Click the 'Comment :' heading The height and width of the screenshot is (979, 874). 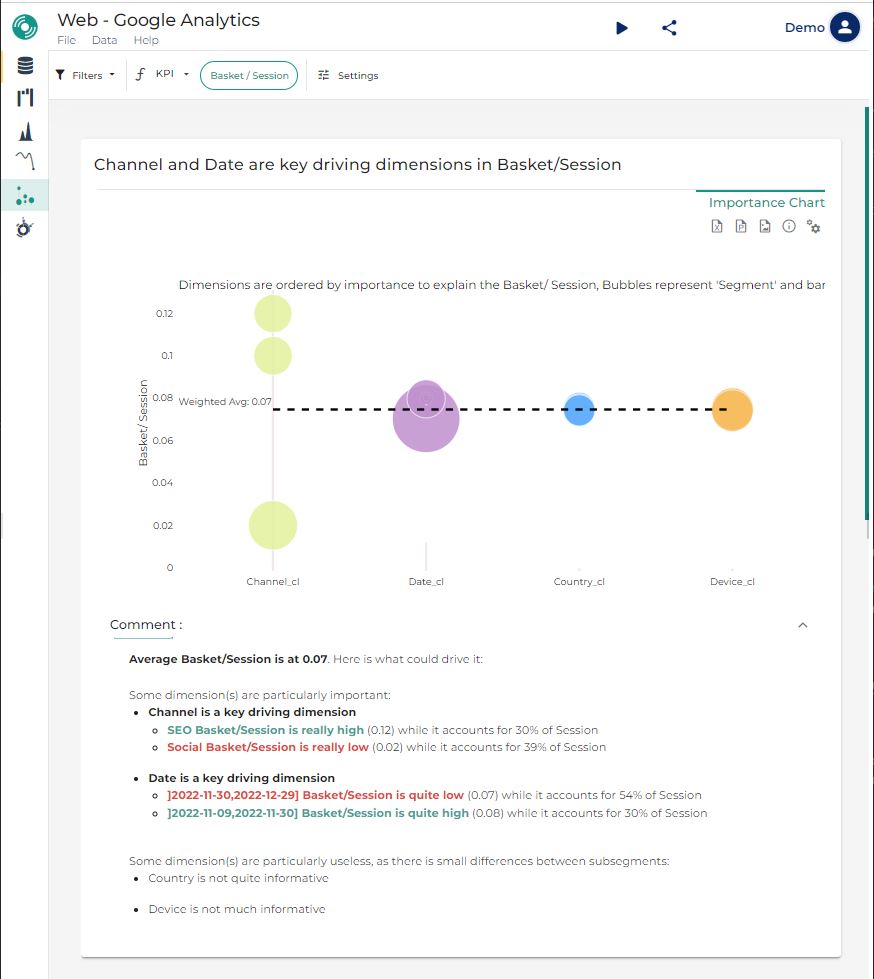coord(146,624)
